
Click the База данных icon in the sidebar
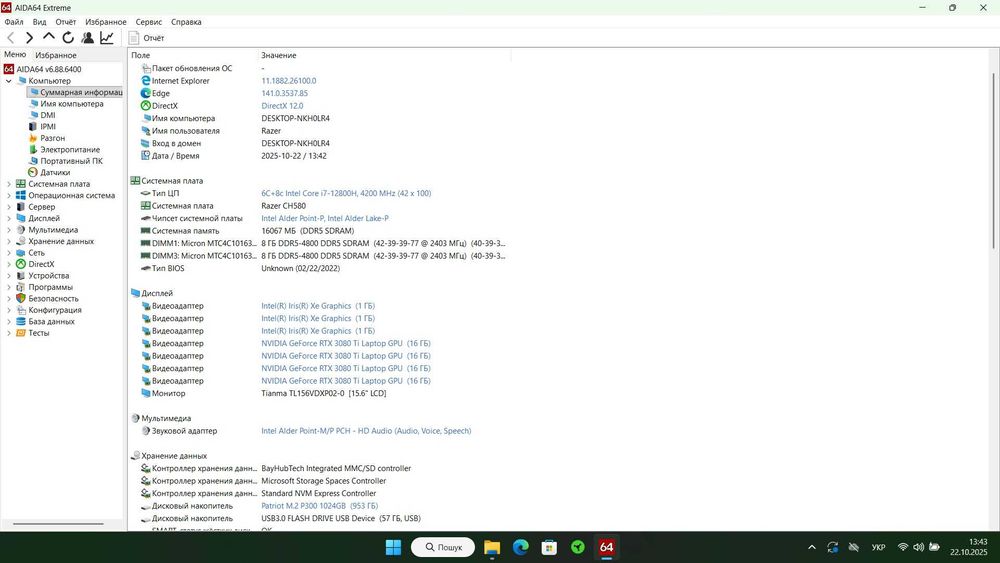click(21, 322)
